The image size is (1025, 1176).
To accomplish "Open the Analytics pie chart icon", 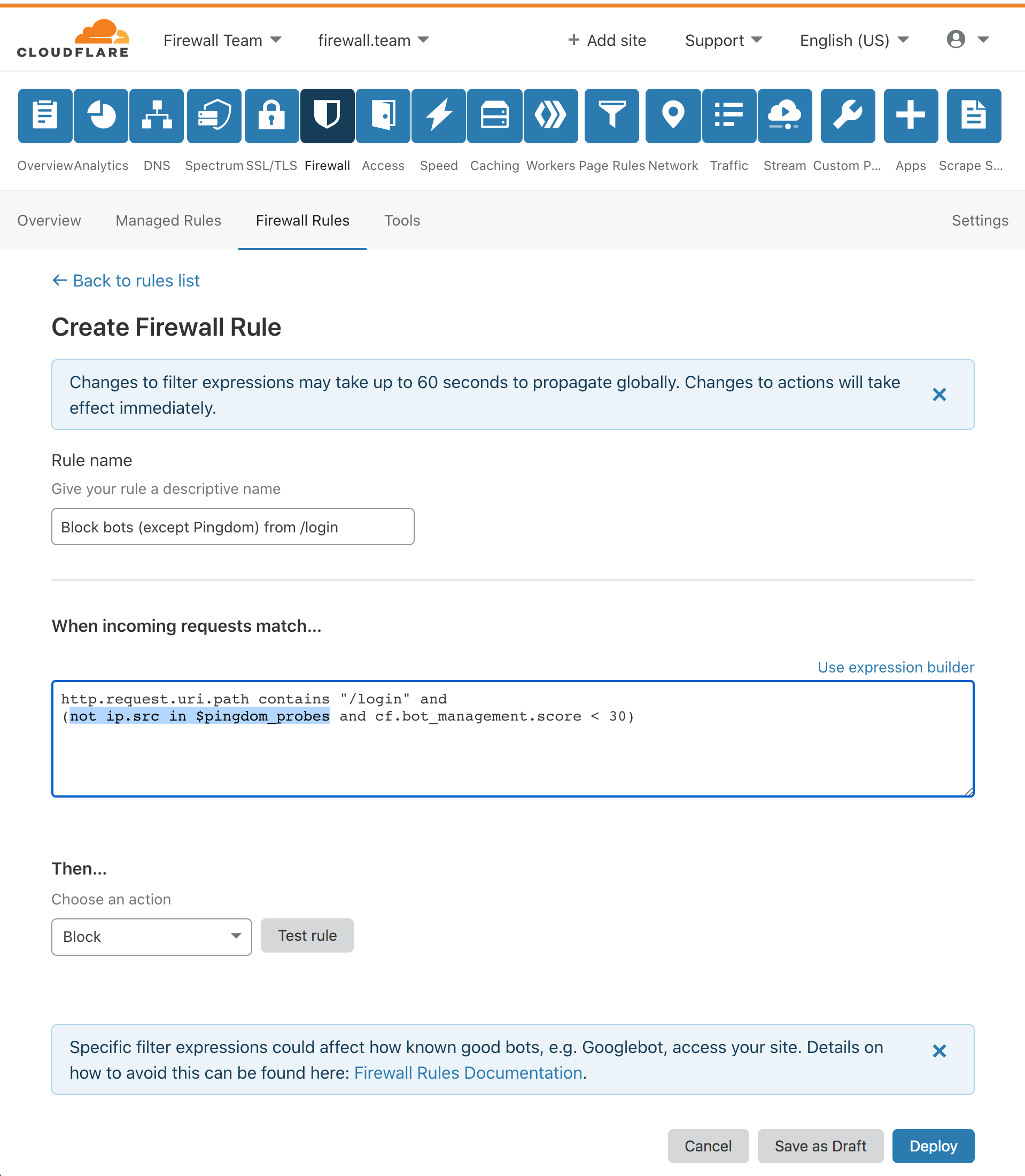I will point(101,115).
